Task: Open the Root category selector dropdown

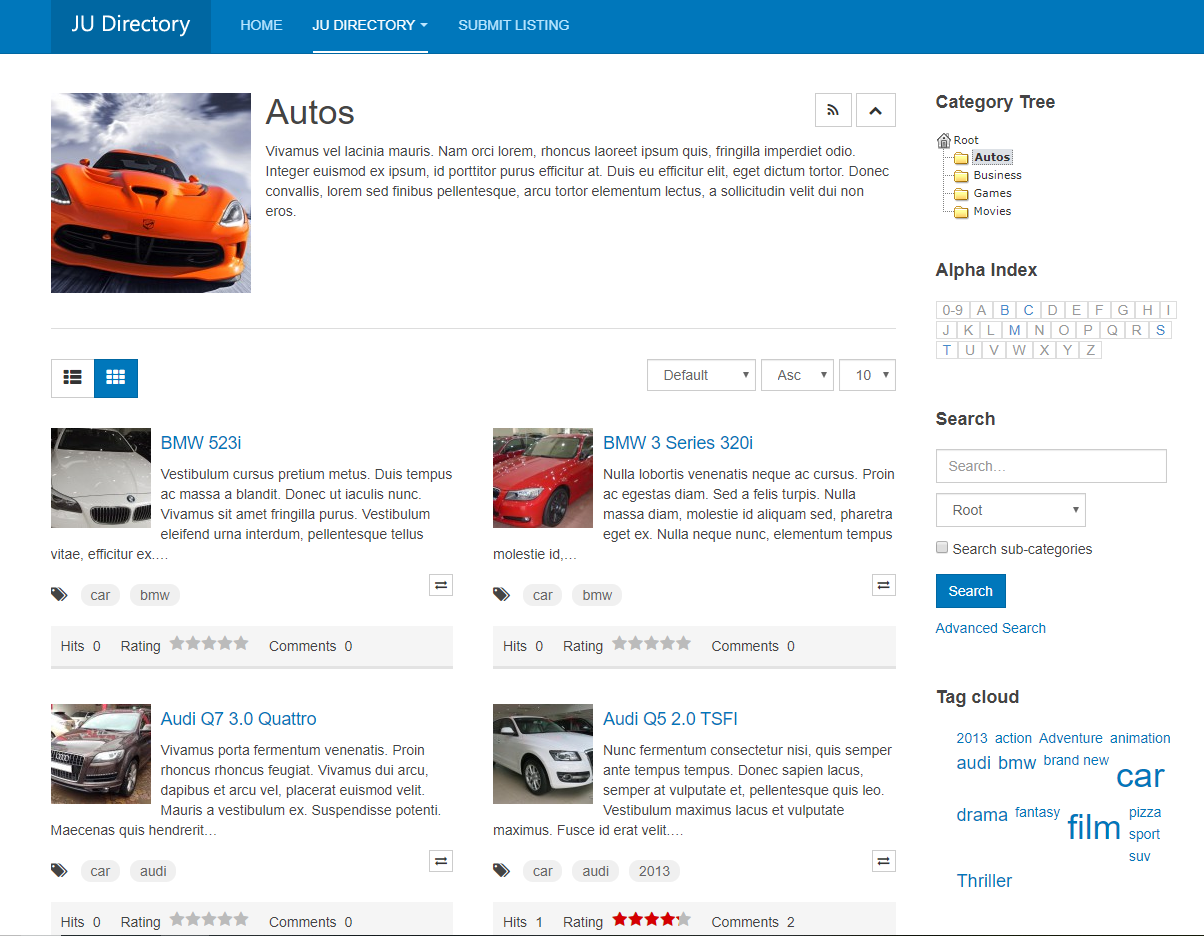Action: (x=1010, y=510)
